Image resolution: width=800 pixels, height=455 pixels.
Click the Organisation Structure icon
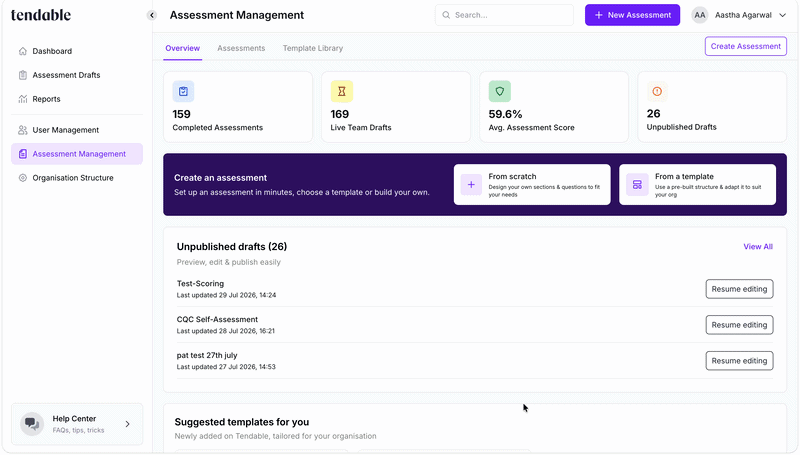22,178
